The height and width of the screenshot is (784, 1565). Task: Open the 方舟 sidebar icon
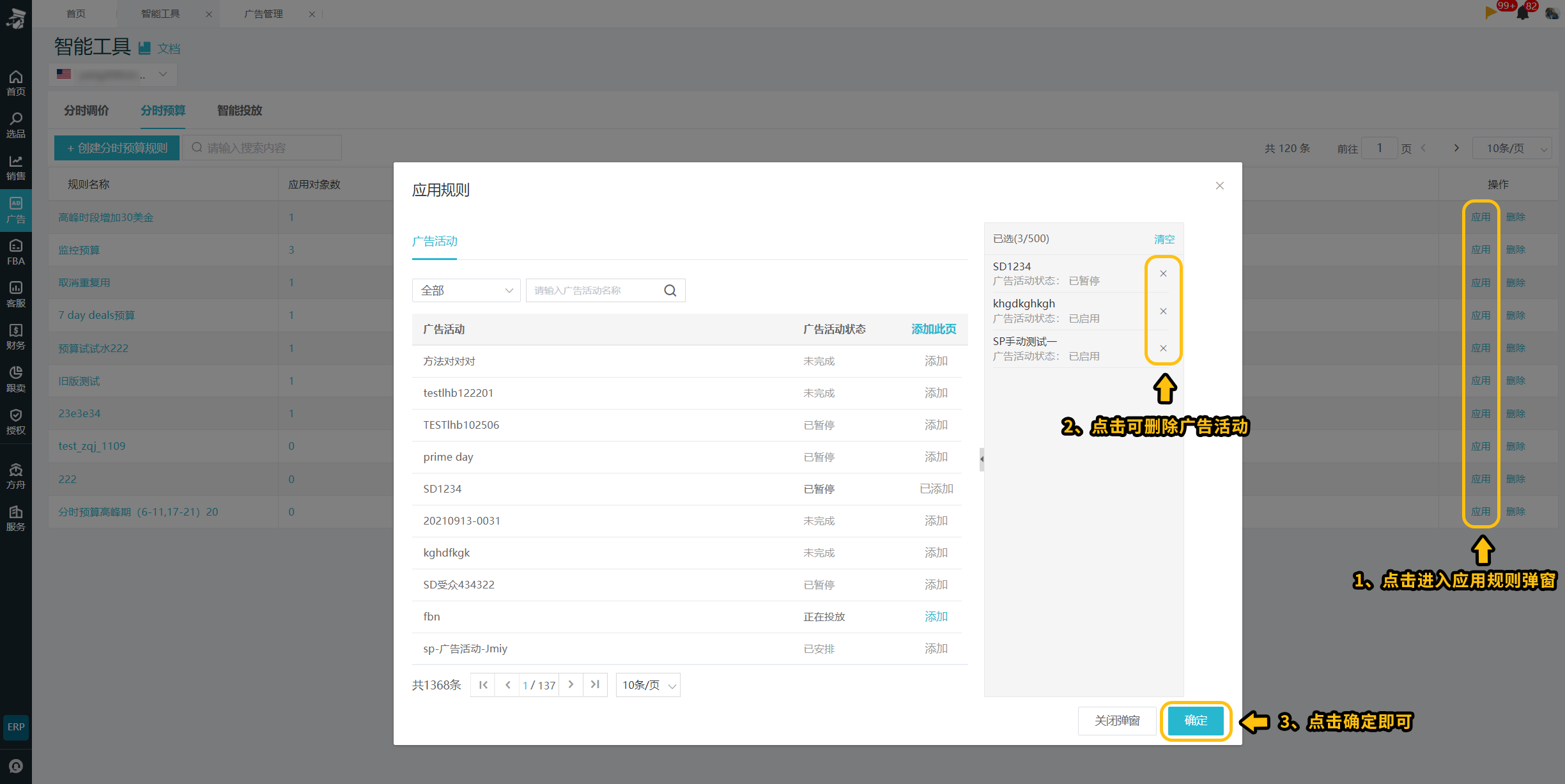16,476
